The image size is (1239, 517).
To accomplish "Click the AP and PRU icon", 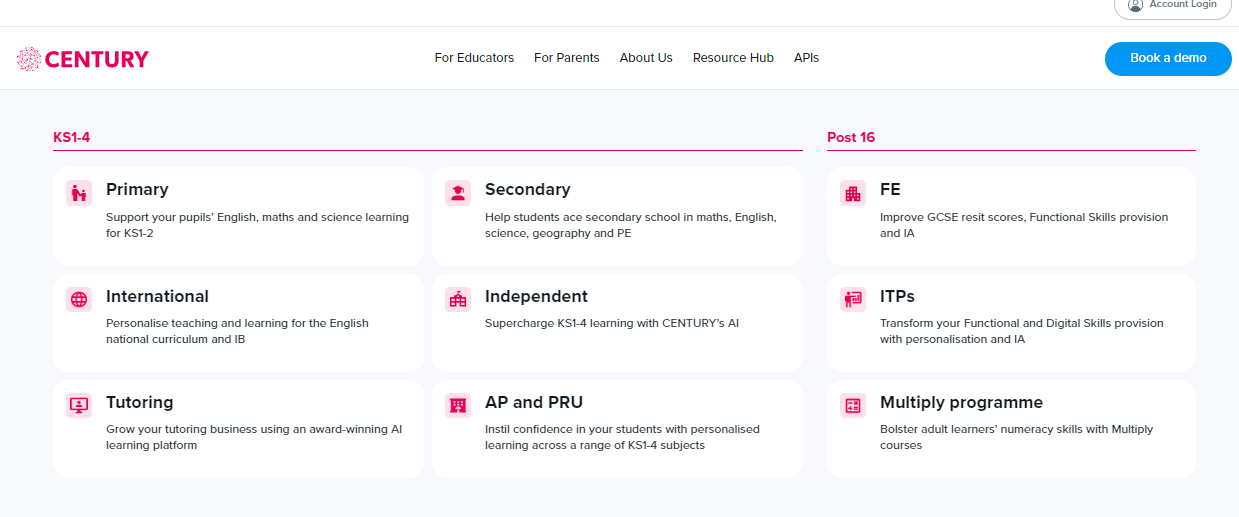I will click(458, 405).
